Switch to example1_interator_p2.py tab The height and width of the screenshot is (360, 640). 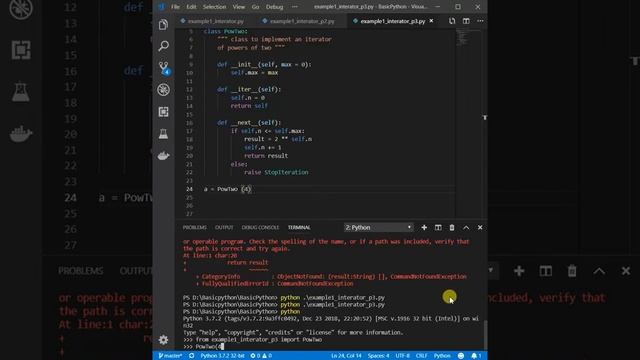(x=302, y=21)
